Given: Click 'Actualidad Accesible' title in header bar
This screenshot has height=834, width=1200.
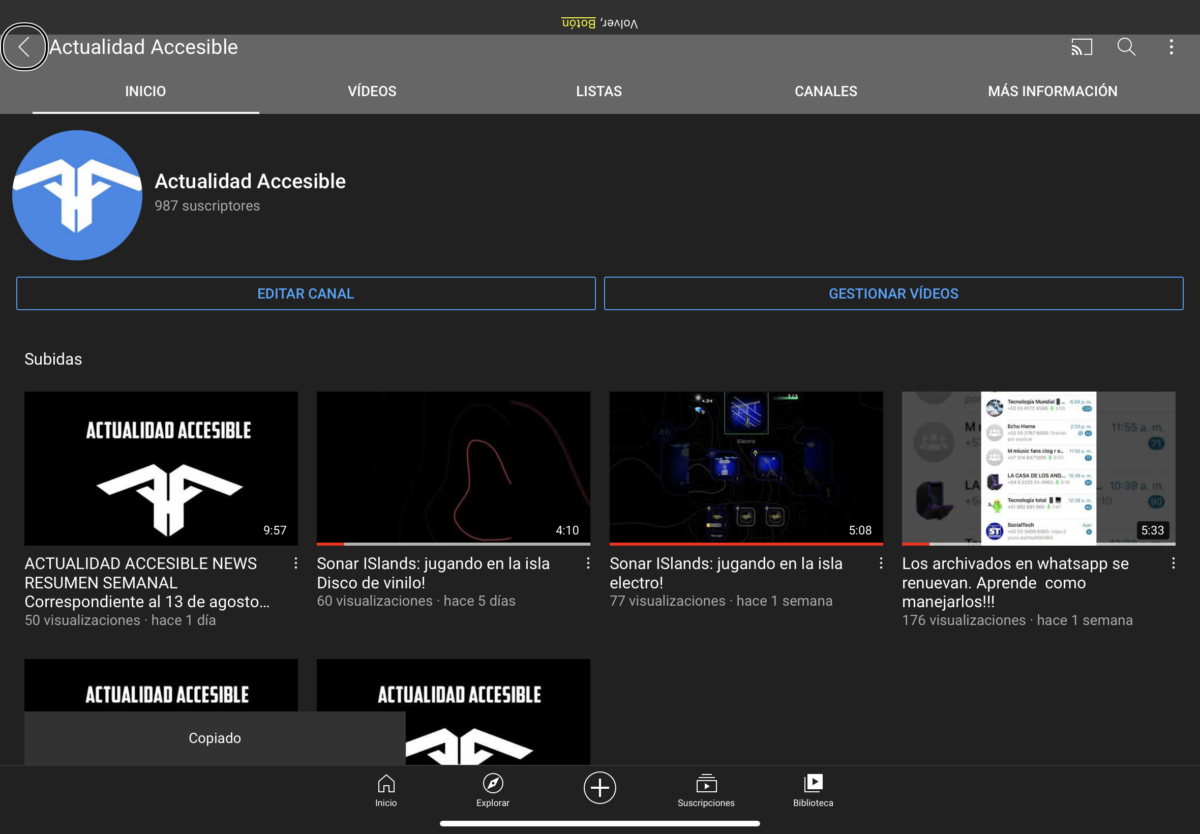Looking at the screenshot, I should 144,47.
